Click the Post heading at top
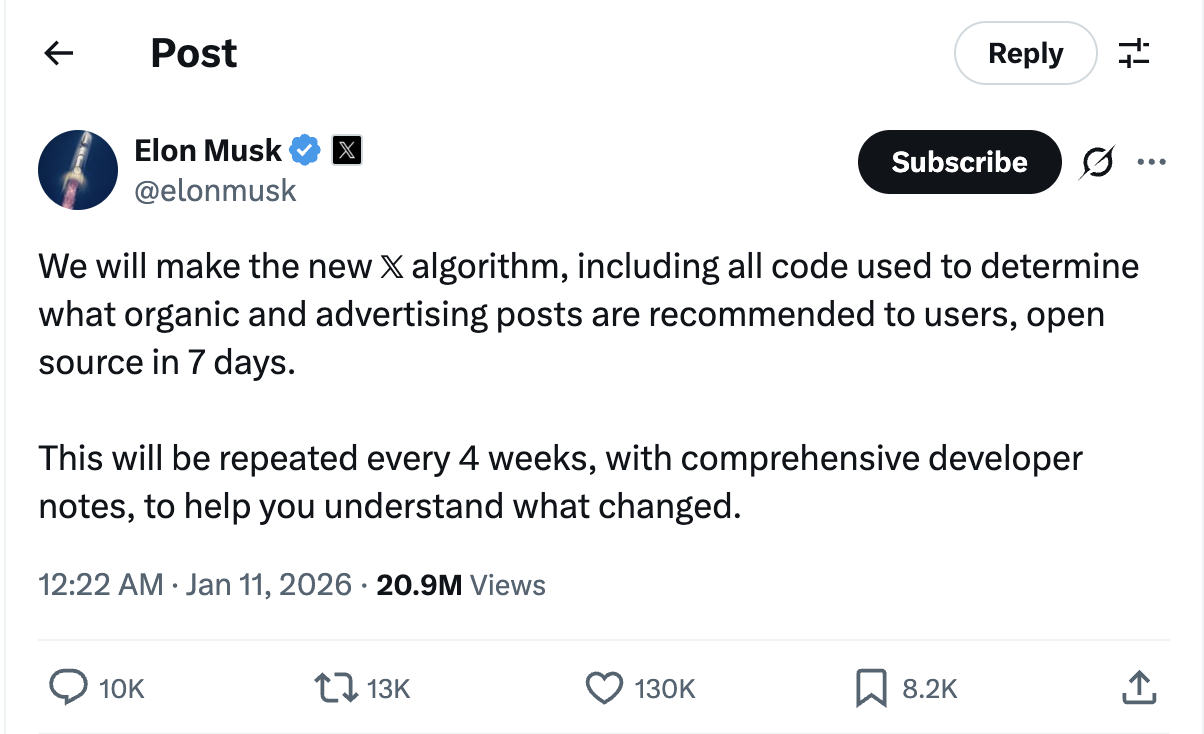 (194, 53)
